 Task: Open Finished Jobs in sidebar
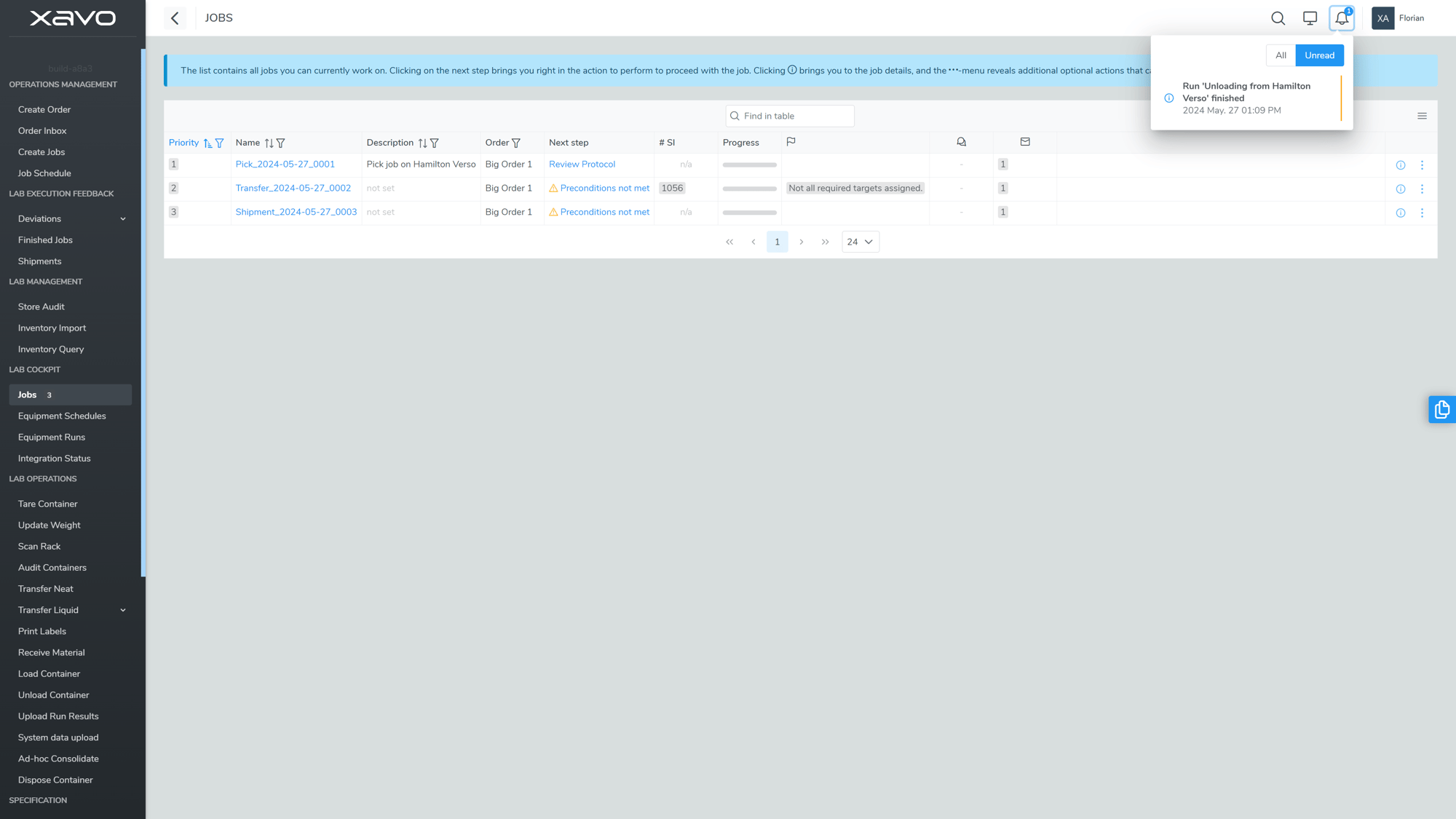pyautogui.click(x=45, y=240)
